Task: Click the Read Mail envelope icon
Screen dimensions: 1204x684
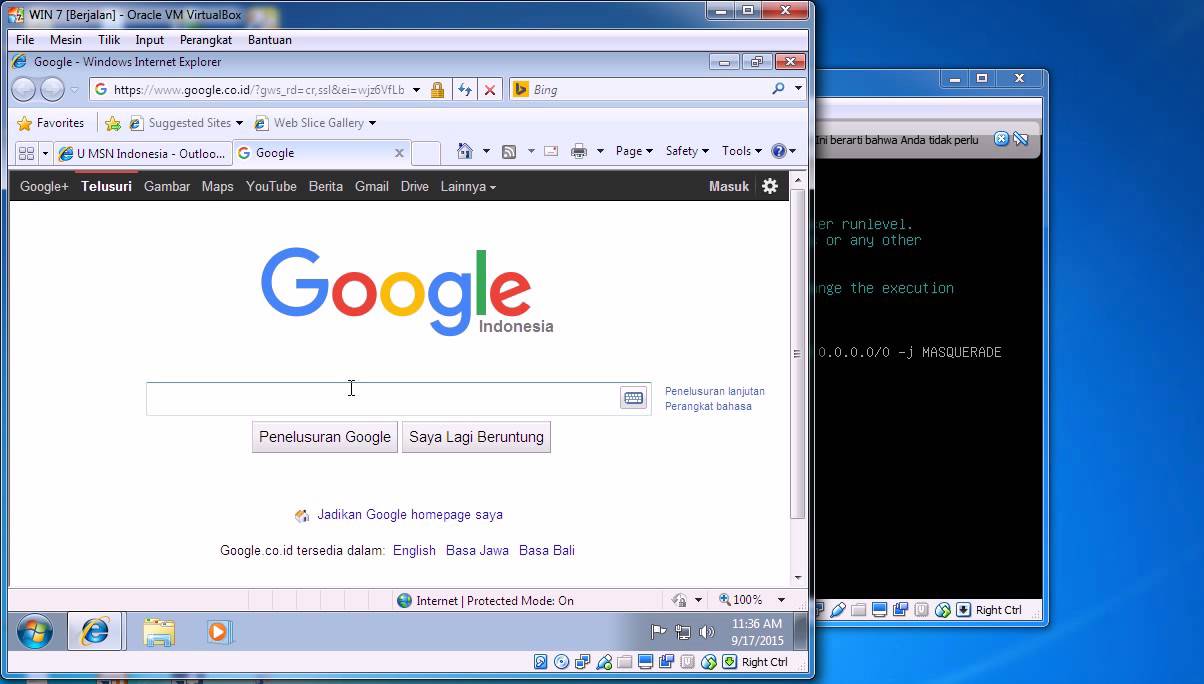Action: [551, 151]
